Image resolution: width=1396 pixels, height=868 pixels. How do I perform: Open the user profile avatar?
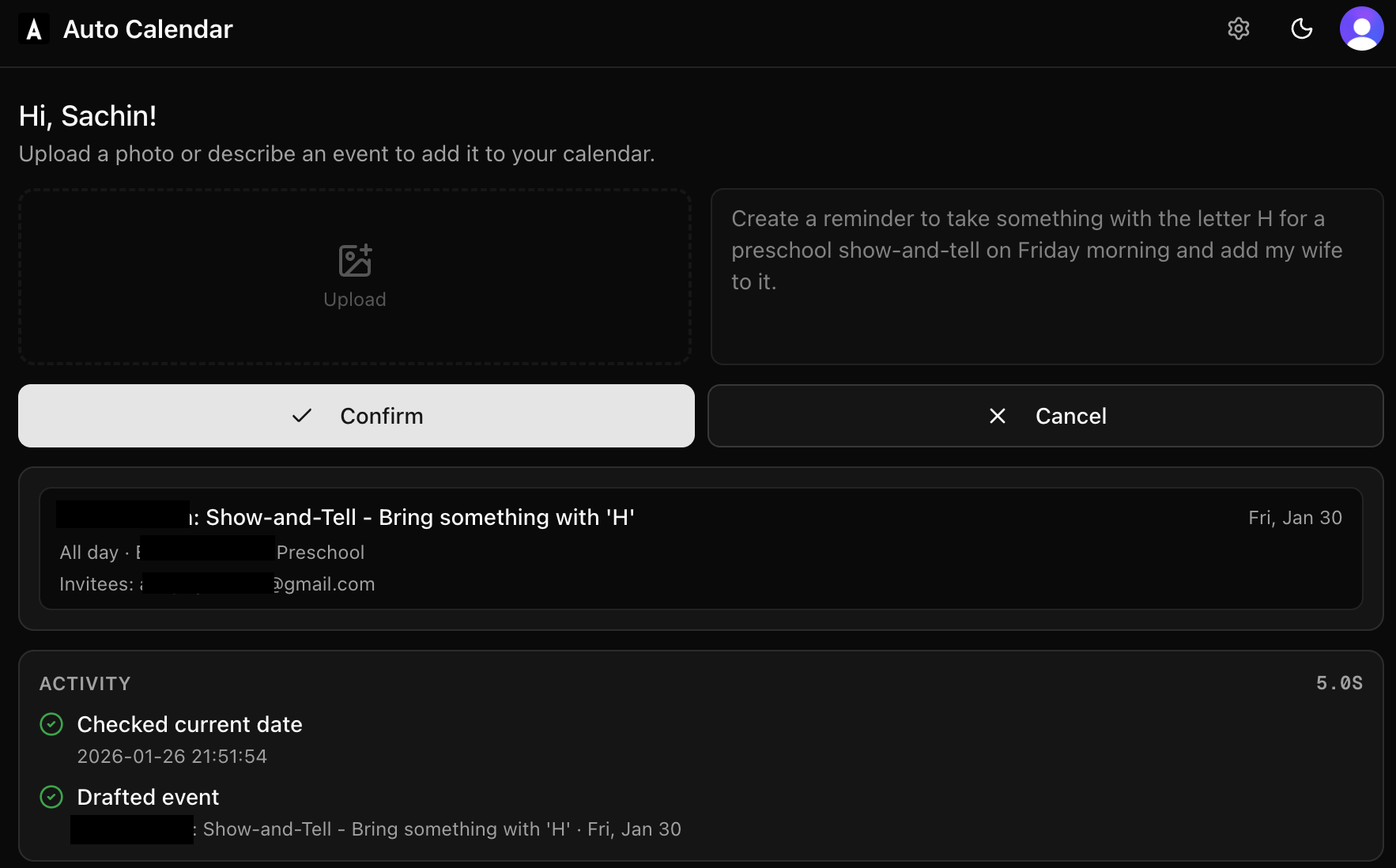click(1360, 29)
